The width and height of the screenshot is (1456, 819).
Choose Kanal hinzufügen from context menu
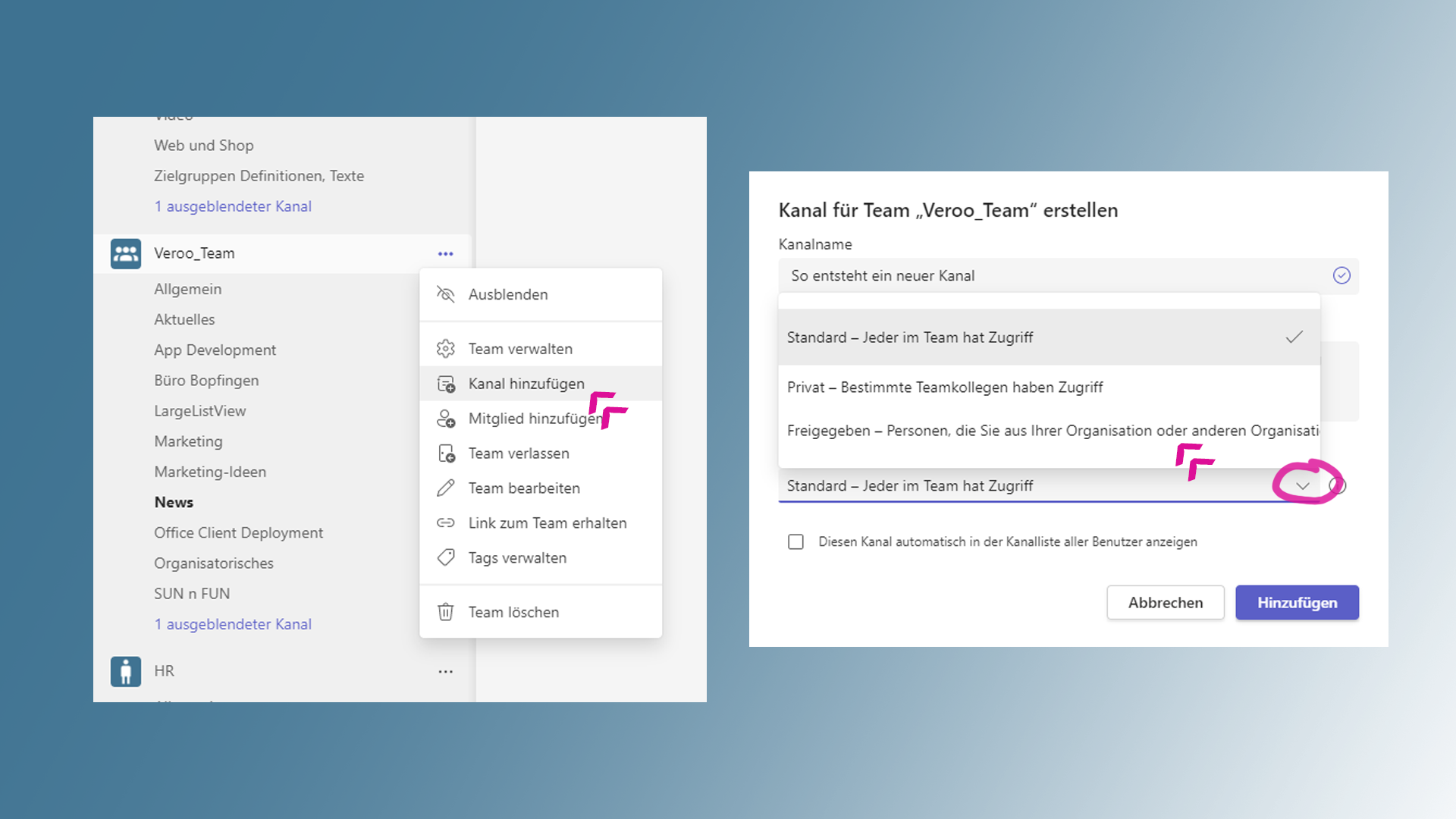[x=526, y=384]
